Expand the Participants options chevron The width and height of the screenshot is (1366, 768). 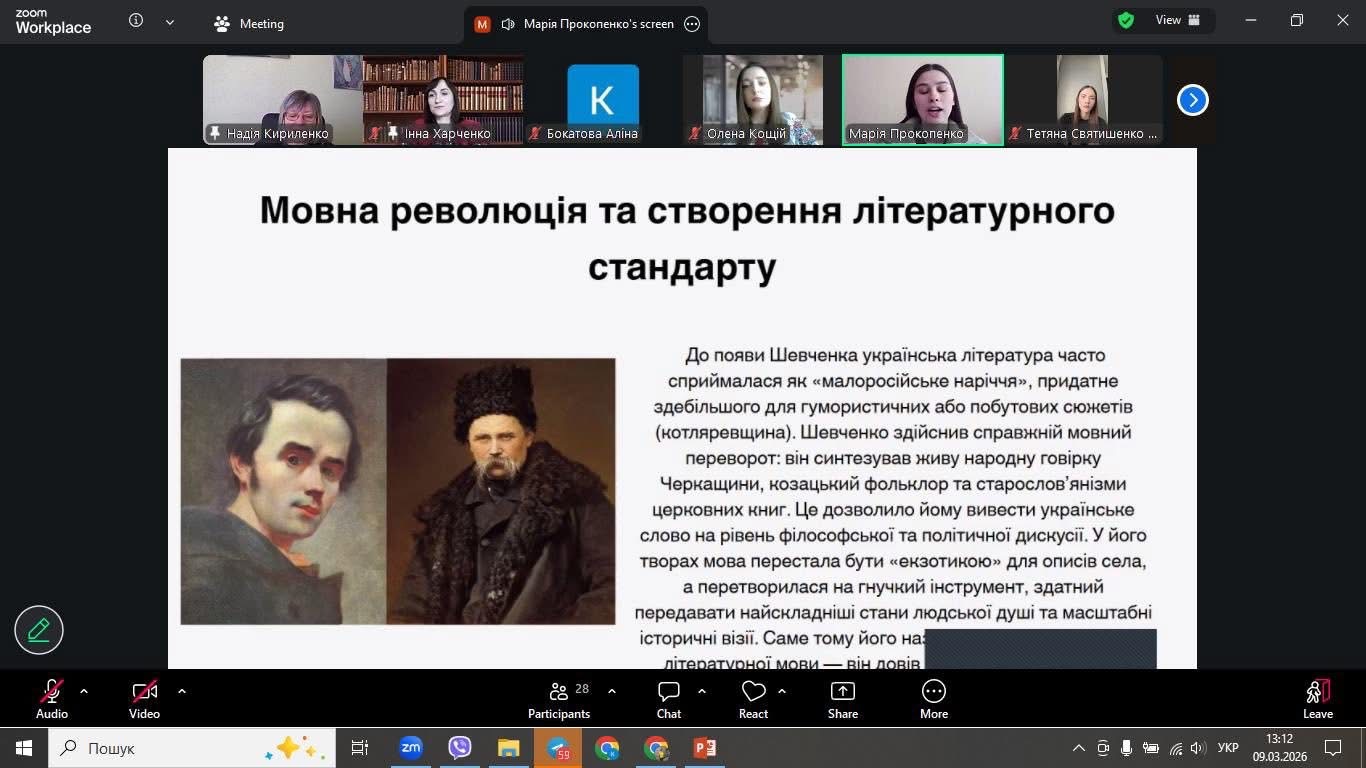coord(612,691)
